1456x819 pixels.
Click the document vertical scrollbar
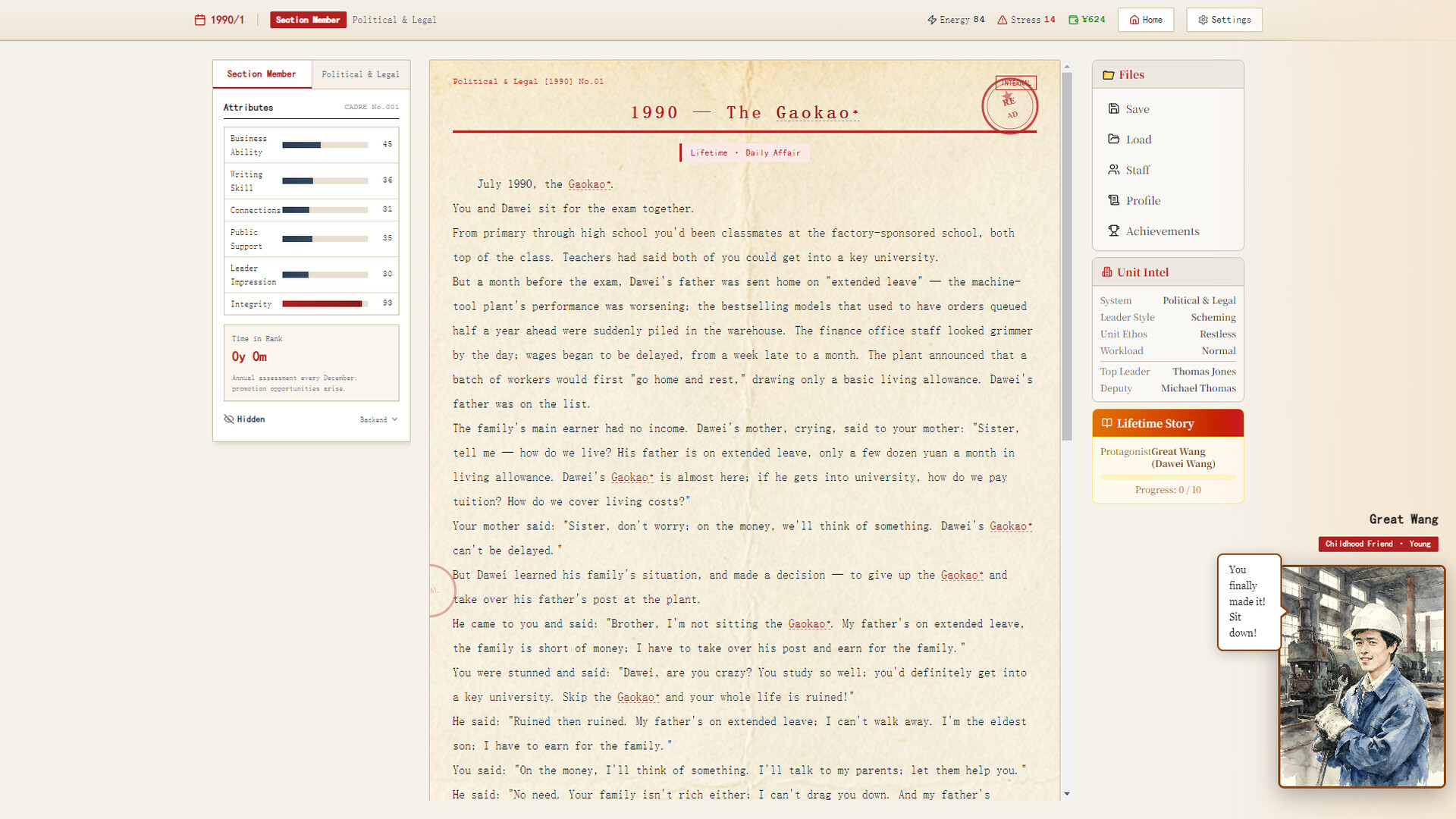pyautogui.click(x=1067, y=256)
